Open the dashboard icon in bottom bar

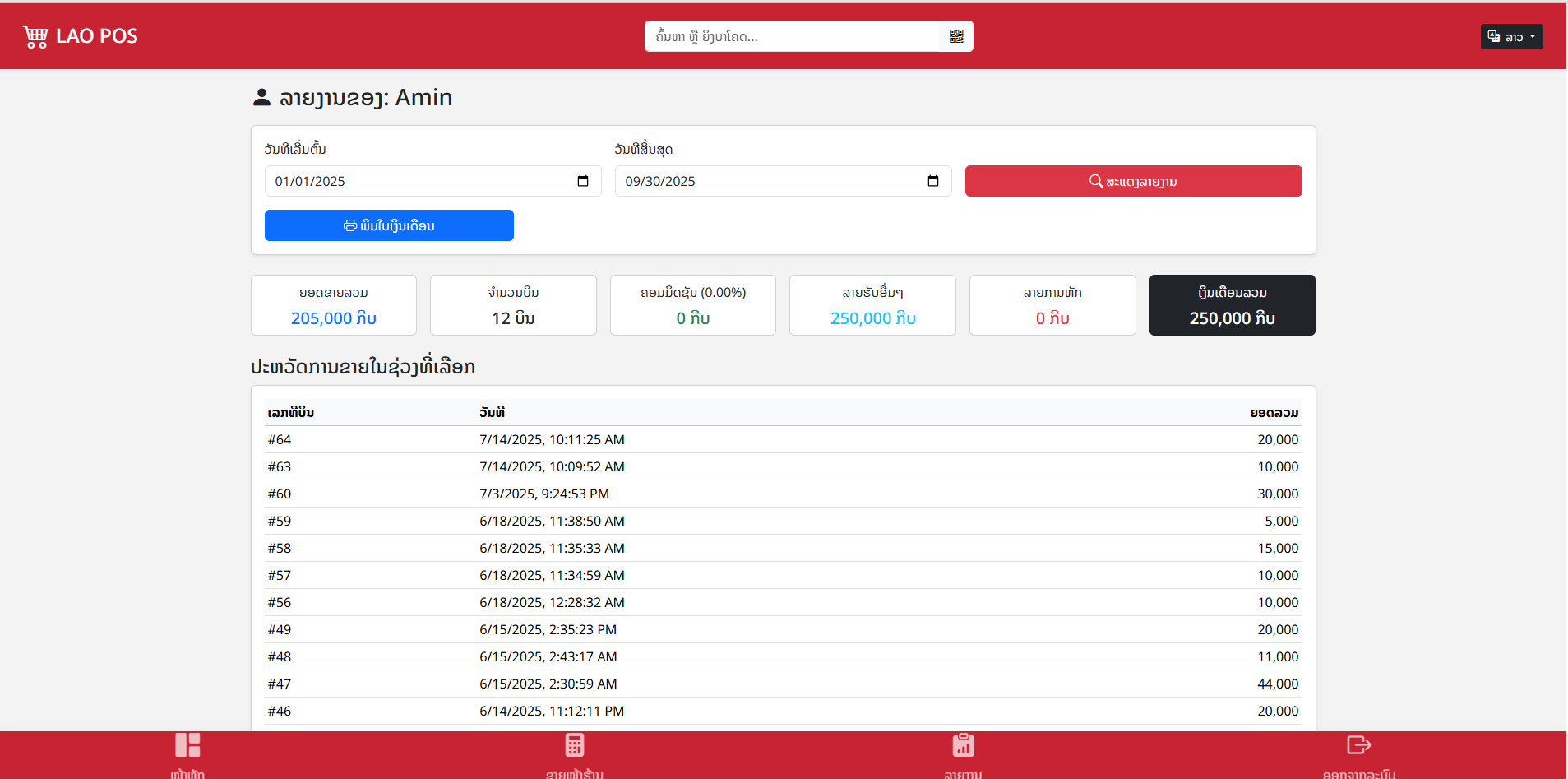187,745
